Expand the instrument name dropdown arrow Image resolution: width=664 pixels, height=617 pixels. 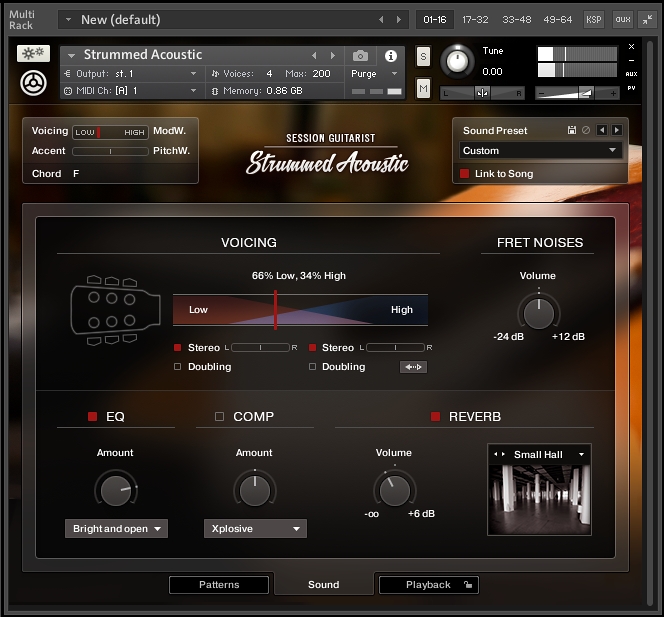point(71,55)
